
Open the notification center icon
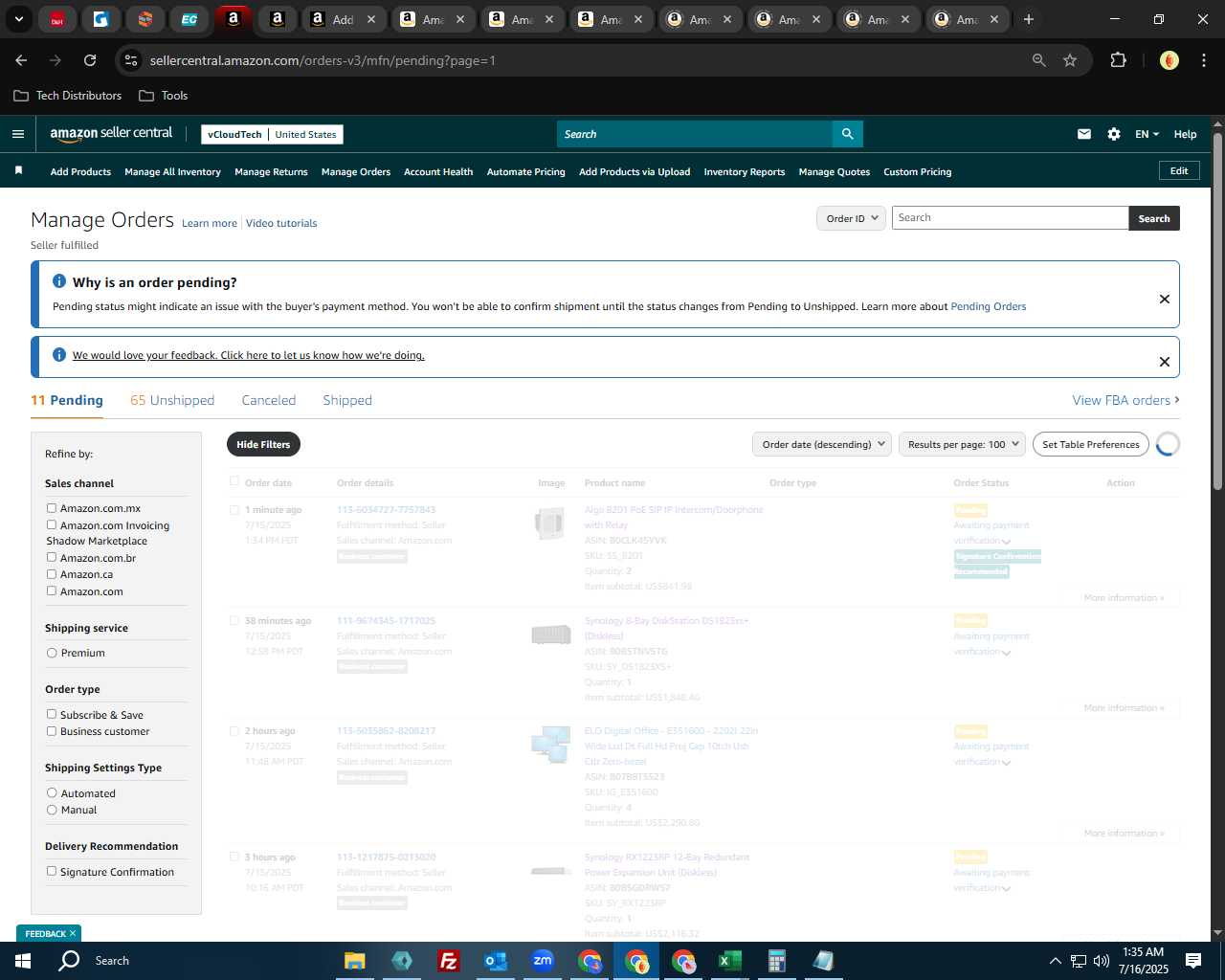pyautogui.click(x=1193, y=961)
